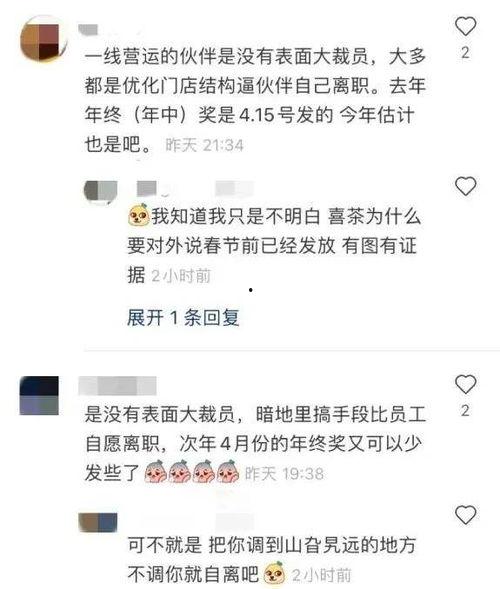Screen dimensions: 500x589
Task: Open the first commenter's brown avatar
Action: pos(43,39)
